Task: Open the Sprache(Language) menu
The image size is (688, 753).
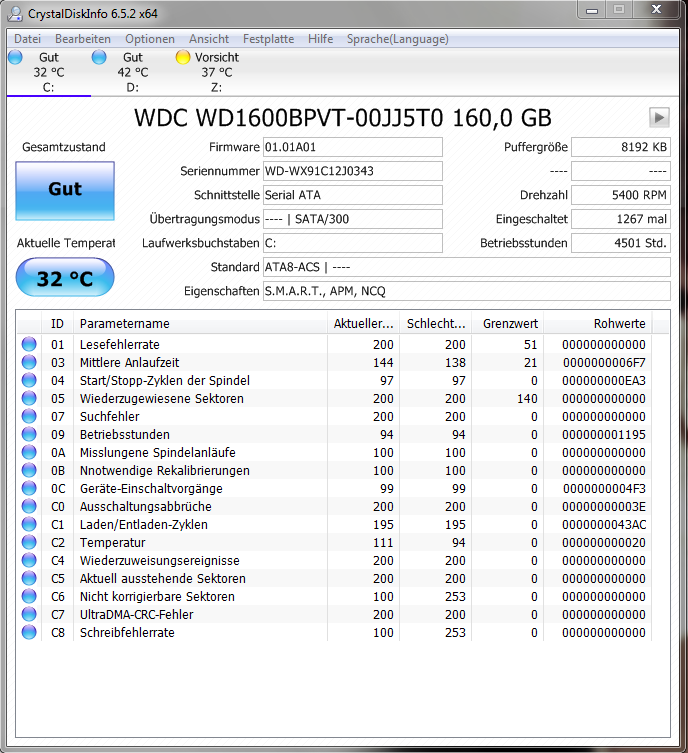Action: [x=398, y=39]
